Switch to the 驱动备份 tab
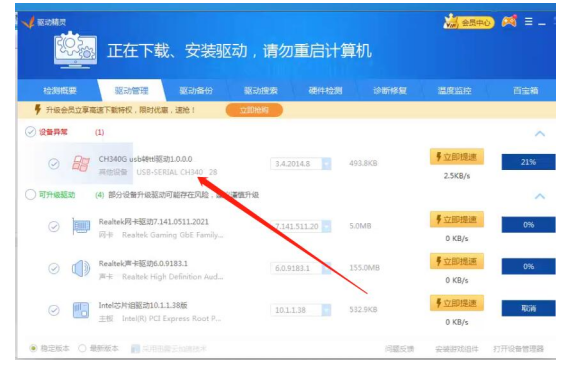The height and width of the screenshot is (384, 573). point(196,90)
